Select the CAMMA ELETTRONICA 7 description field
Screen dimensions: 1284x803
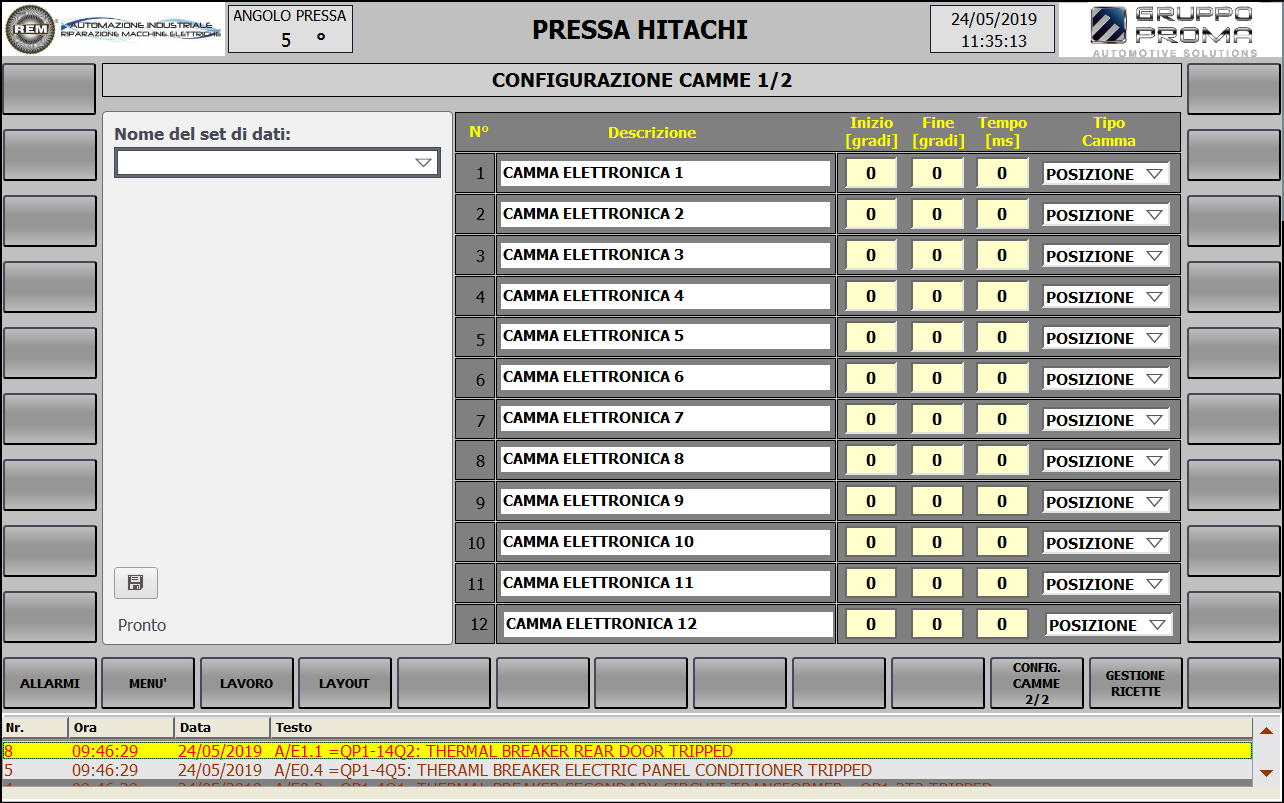tap(665, 419)
